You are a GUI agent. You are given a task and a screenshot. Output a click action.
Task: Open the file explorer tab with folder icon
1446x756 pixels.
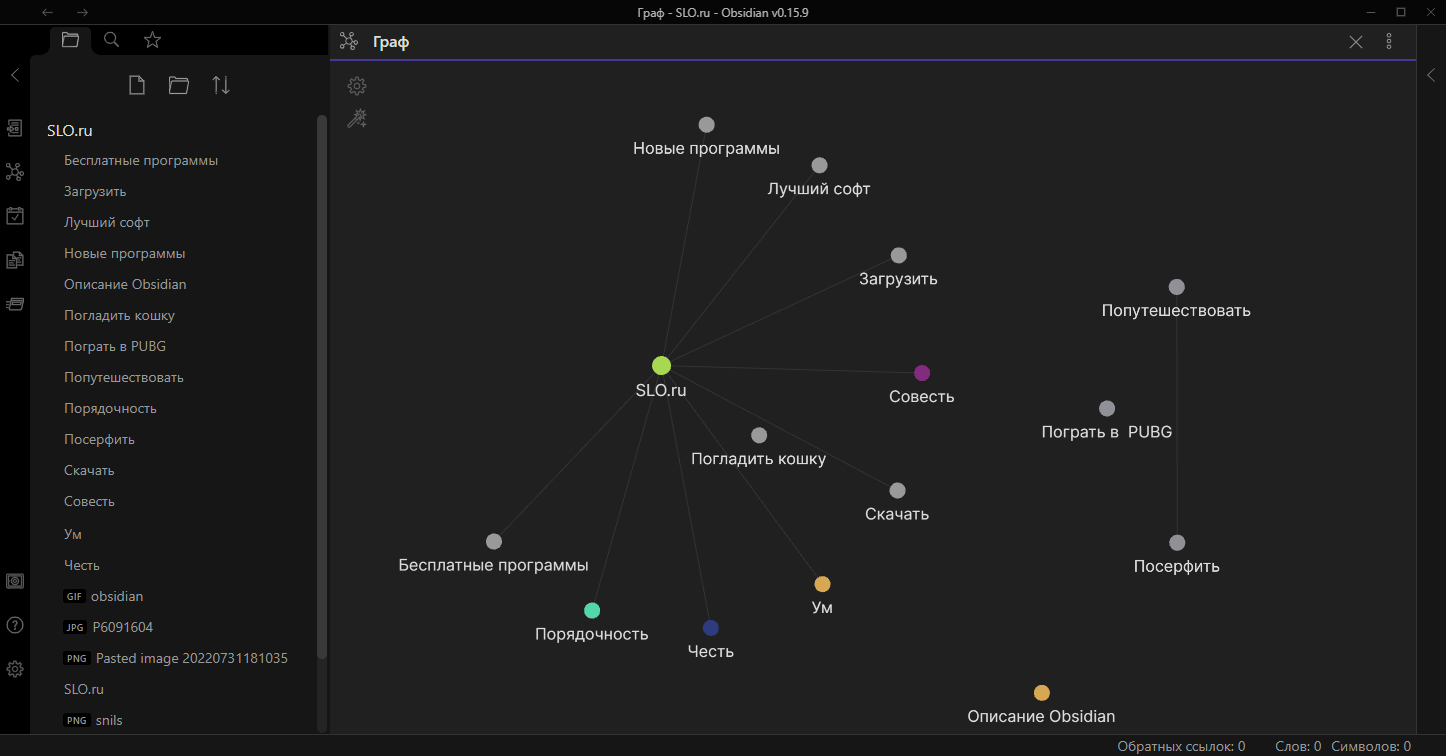click(x=70, y=40)
